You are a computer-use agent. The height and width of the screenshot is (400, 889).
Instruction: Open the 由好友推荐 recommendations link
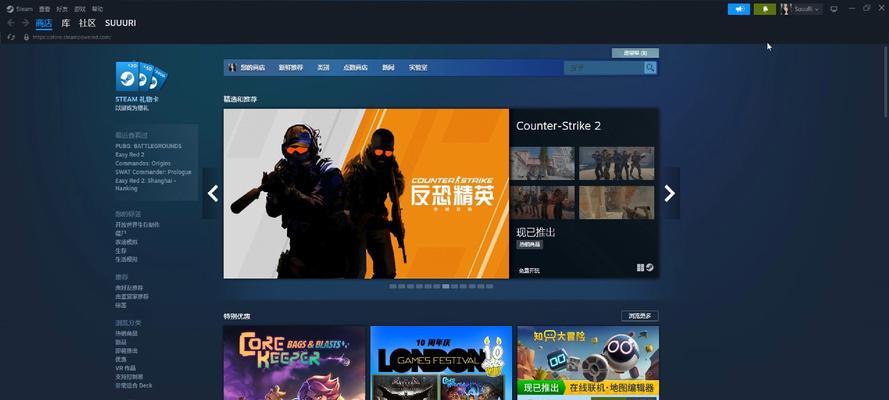point(129,288)
